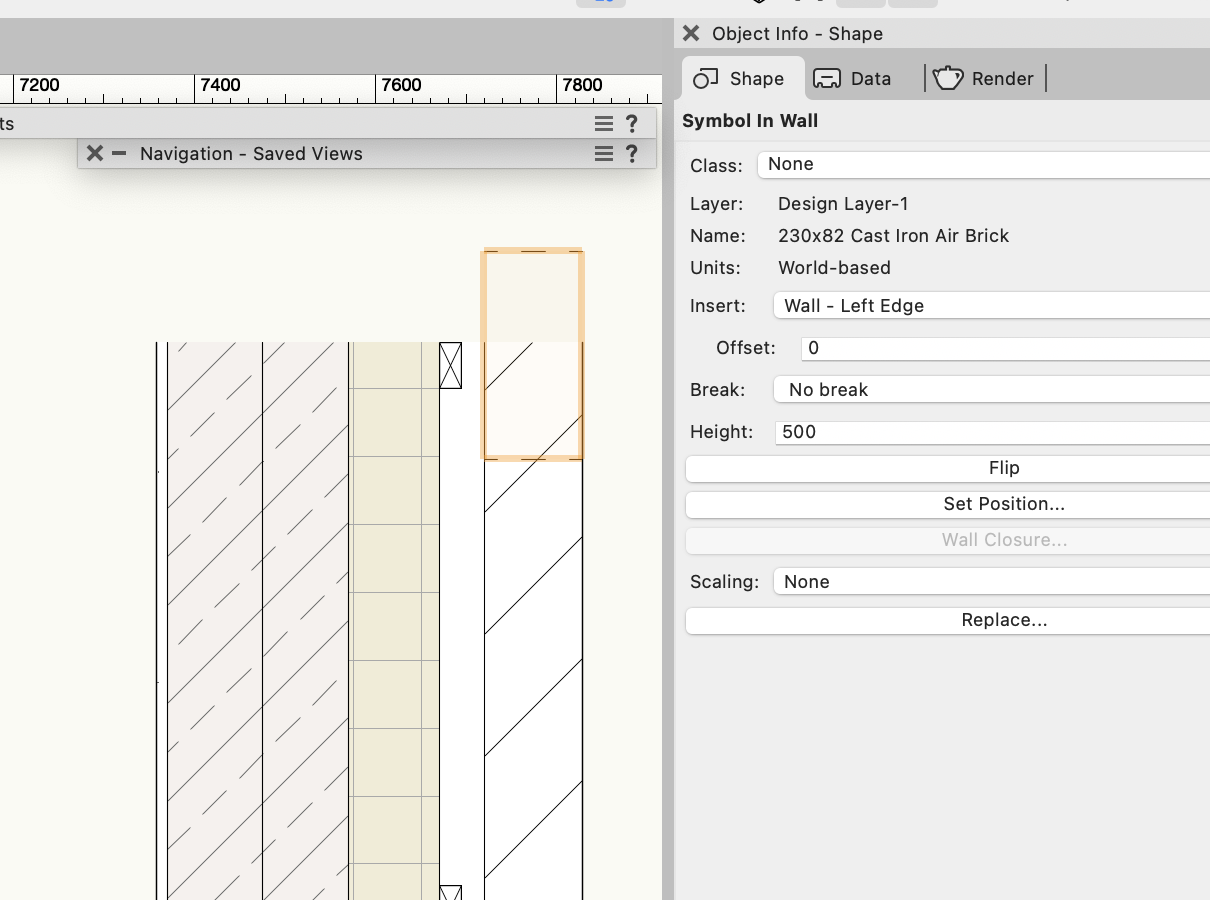The image size is (1210, 900).
Task: Close the Navigation - Saved Views palette
Action: point(95,153)
